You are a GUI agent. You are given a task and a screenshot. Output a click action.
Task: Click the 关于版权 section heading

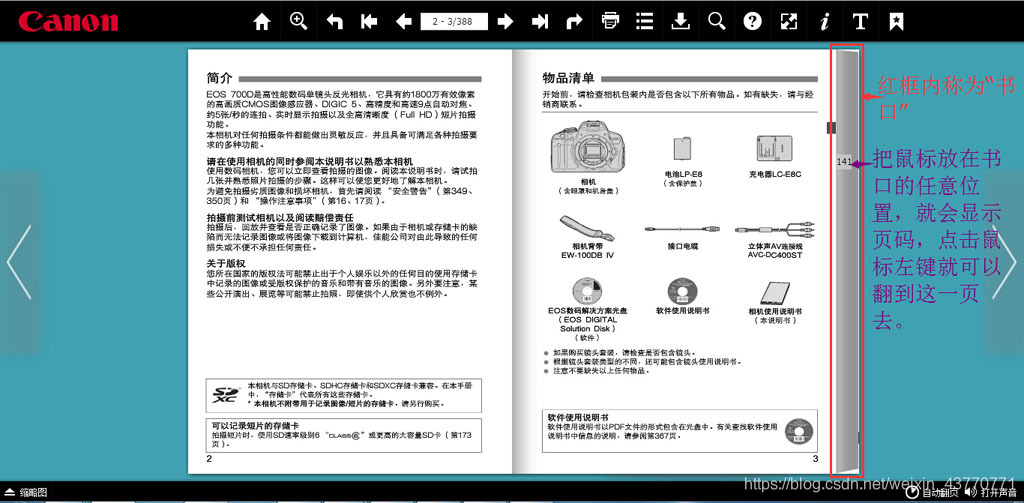click(226, 263)
